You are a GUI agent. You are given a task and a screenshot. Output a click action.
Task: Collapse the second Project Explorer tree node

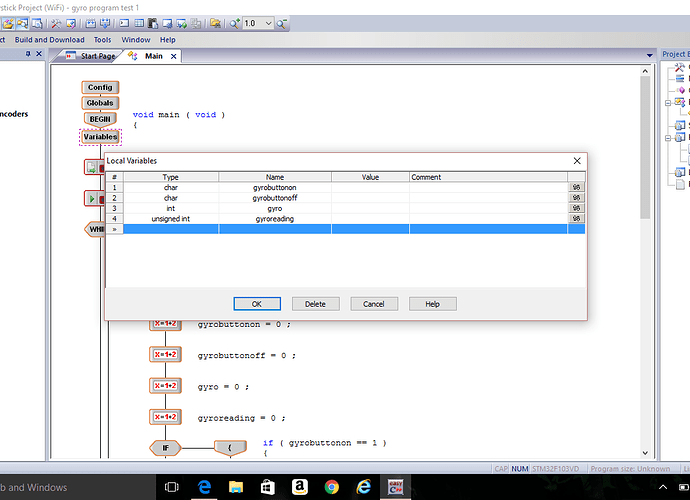(668, 138)
